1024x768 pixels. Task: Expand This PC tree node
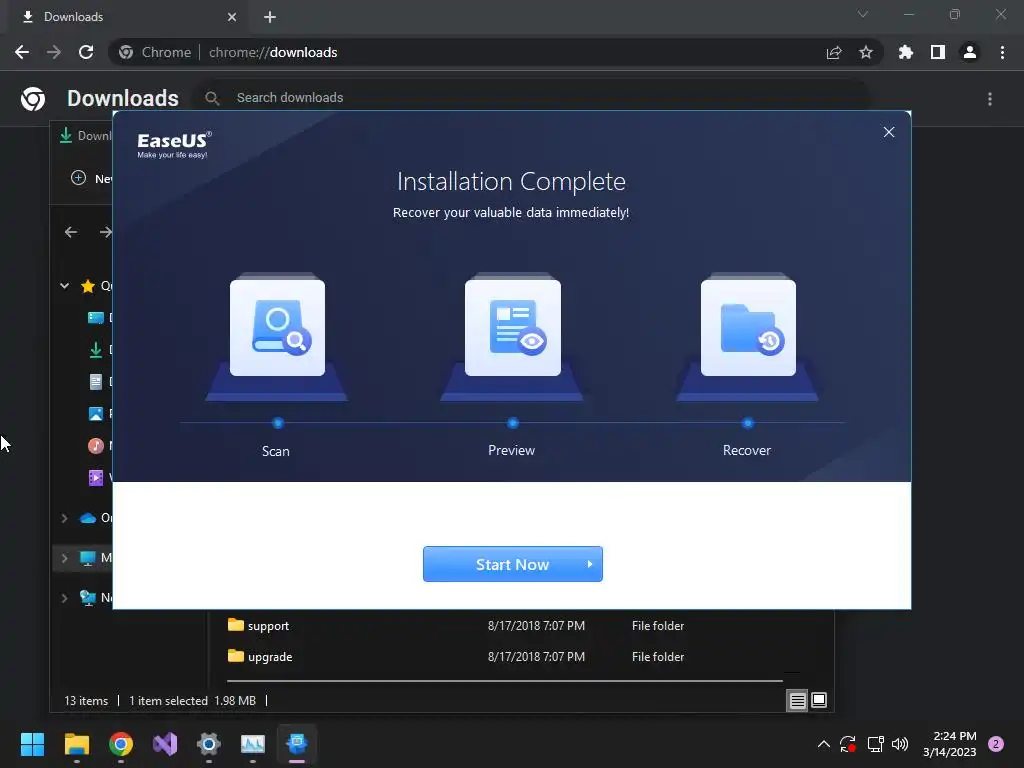[65, 558]
